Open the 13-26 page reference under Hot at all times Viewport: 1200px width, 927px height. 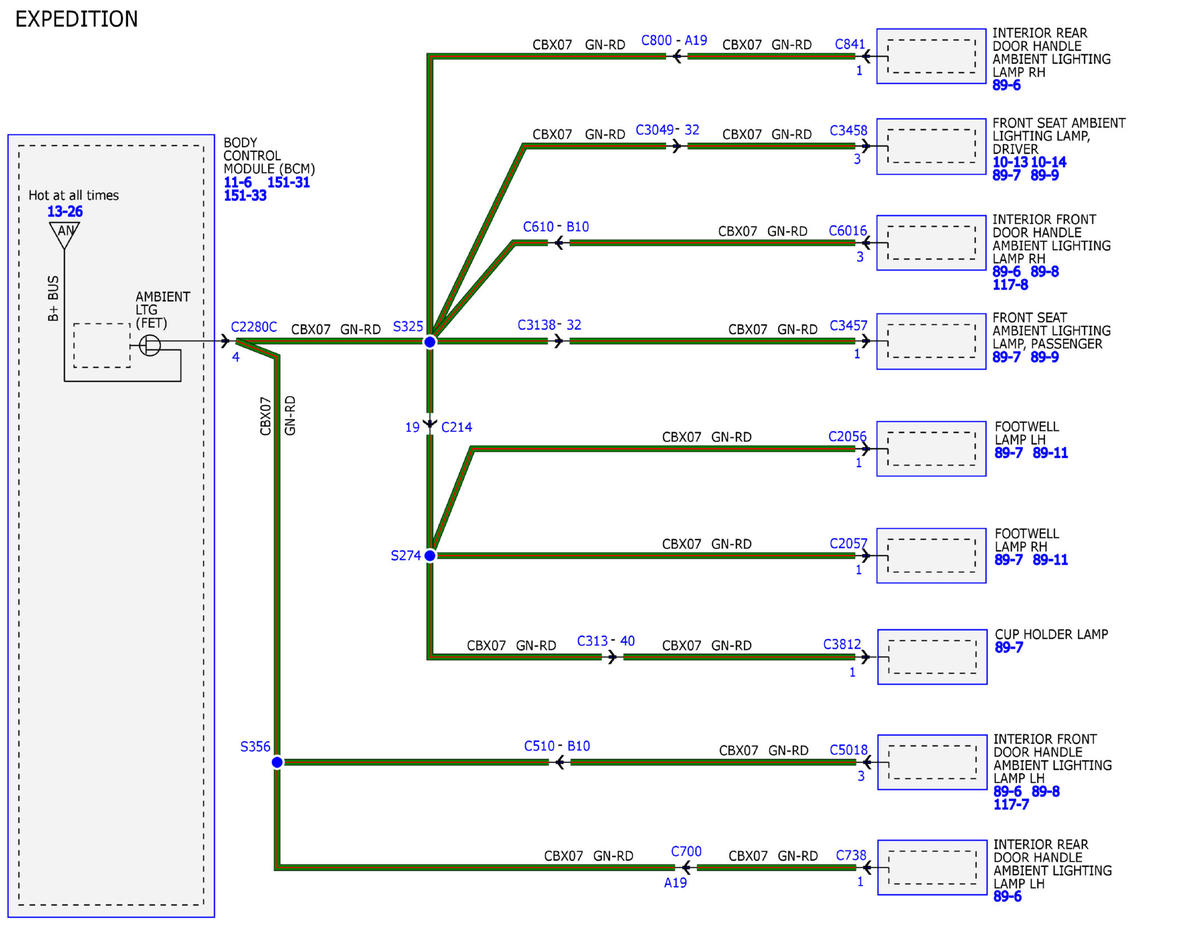click(x=65, y=212)
